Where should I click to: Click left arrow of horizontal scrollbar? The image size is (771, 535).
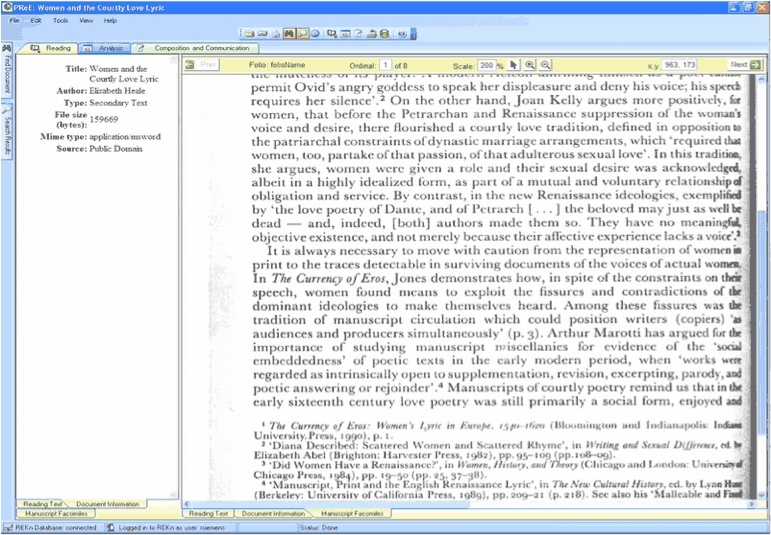(187, 504)
